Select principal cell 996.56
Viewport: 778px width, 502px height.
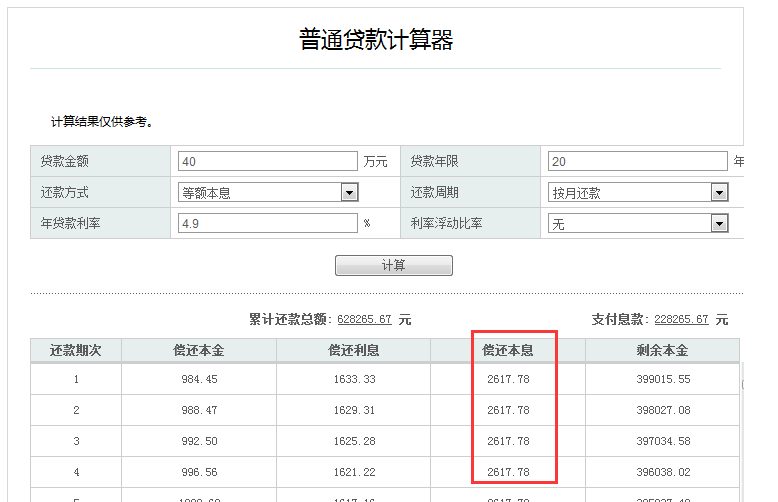[199, 472]
